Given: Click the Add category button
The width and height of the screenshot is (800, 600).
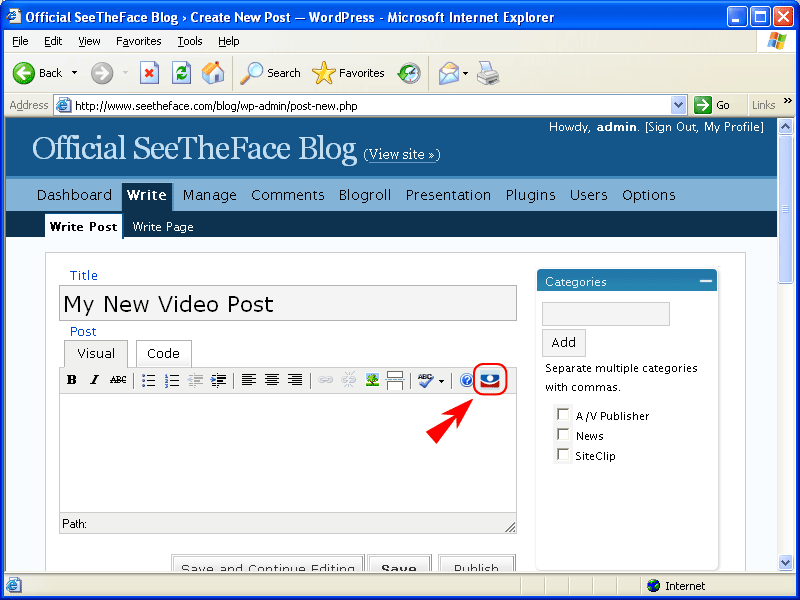Looking at the screenshot, I should [x=563, y=342].
